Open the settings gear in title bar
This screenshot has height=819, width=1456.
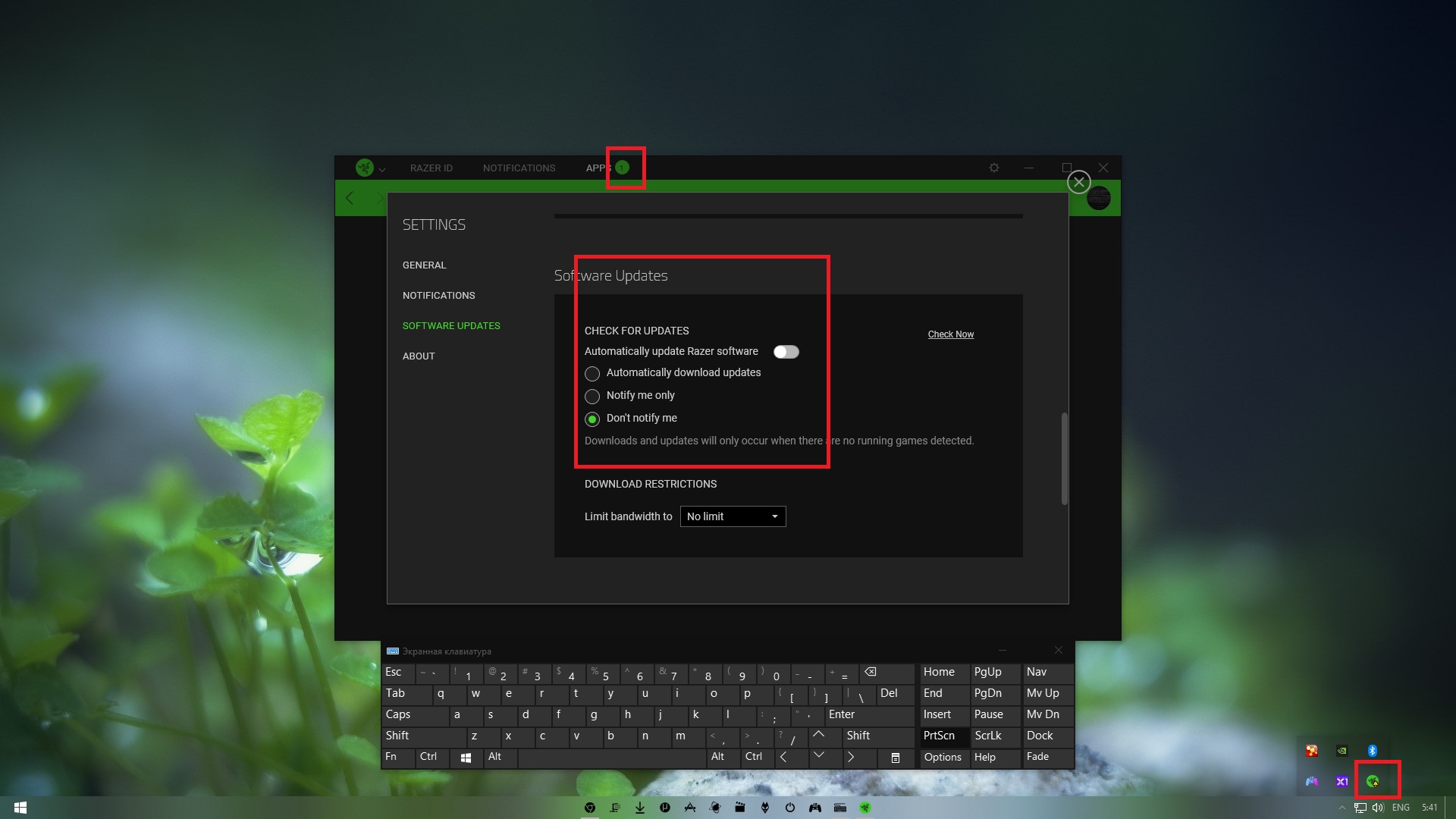(x=994, y=168)
